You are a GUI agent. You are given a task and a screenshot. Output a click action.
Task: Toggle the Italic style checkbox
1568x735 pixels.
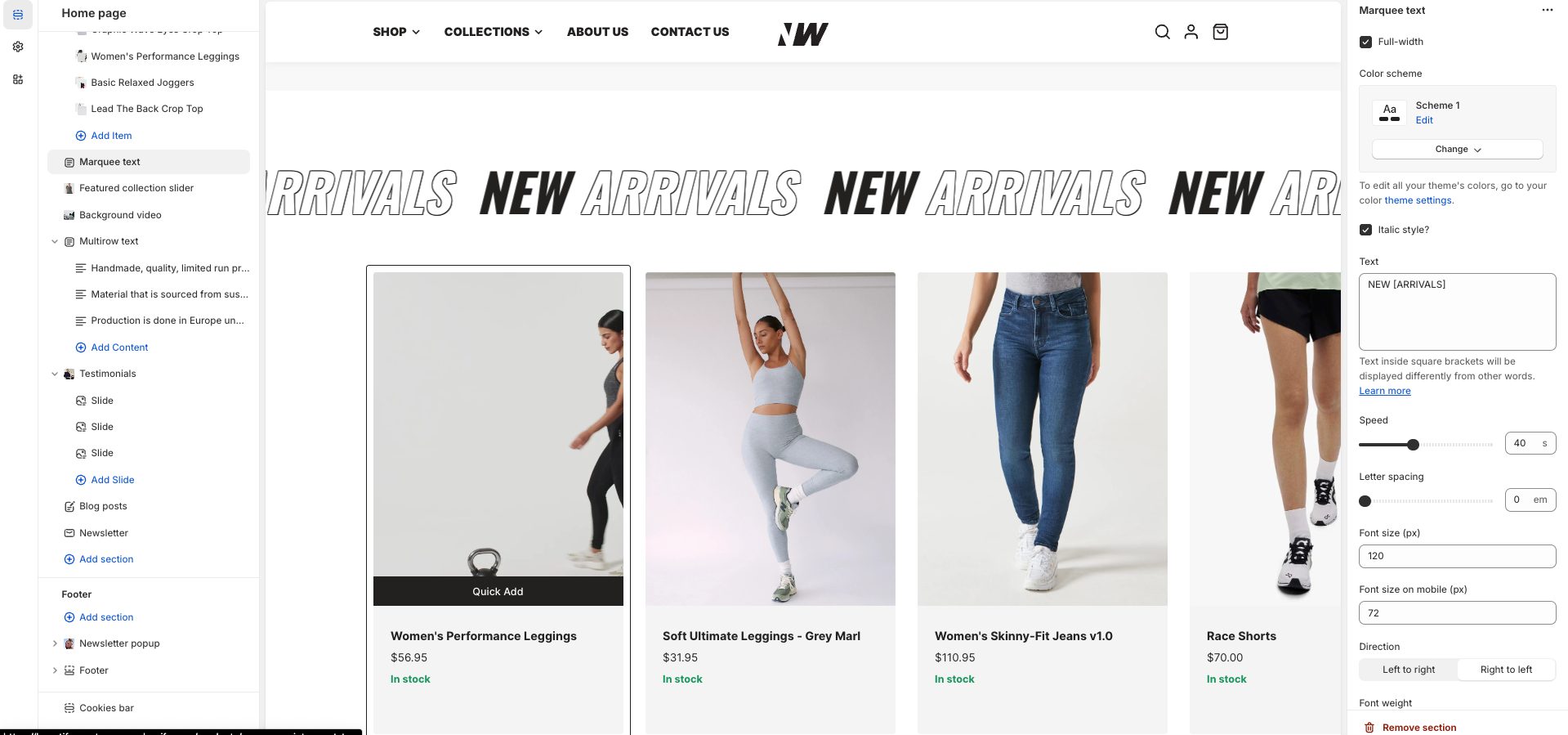click(1365, 230)
